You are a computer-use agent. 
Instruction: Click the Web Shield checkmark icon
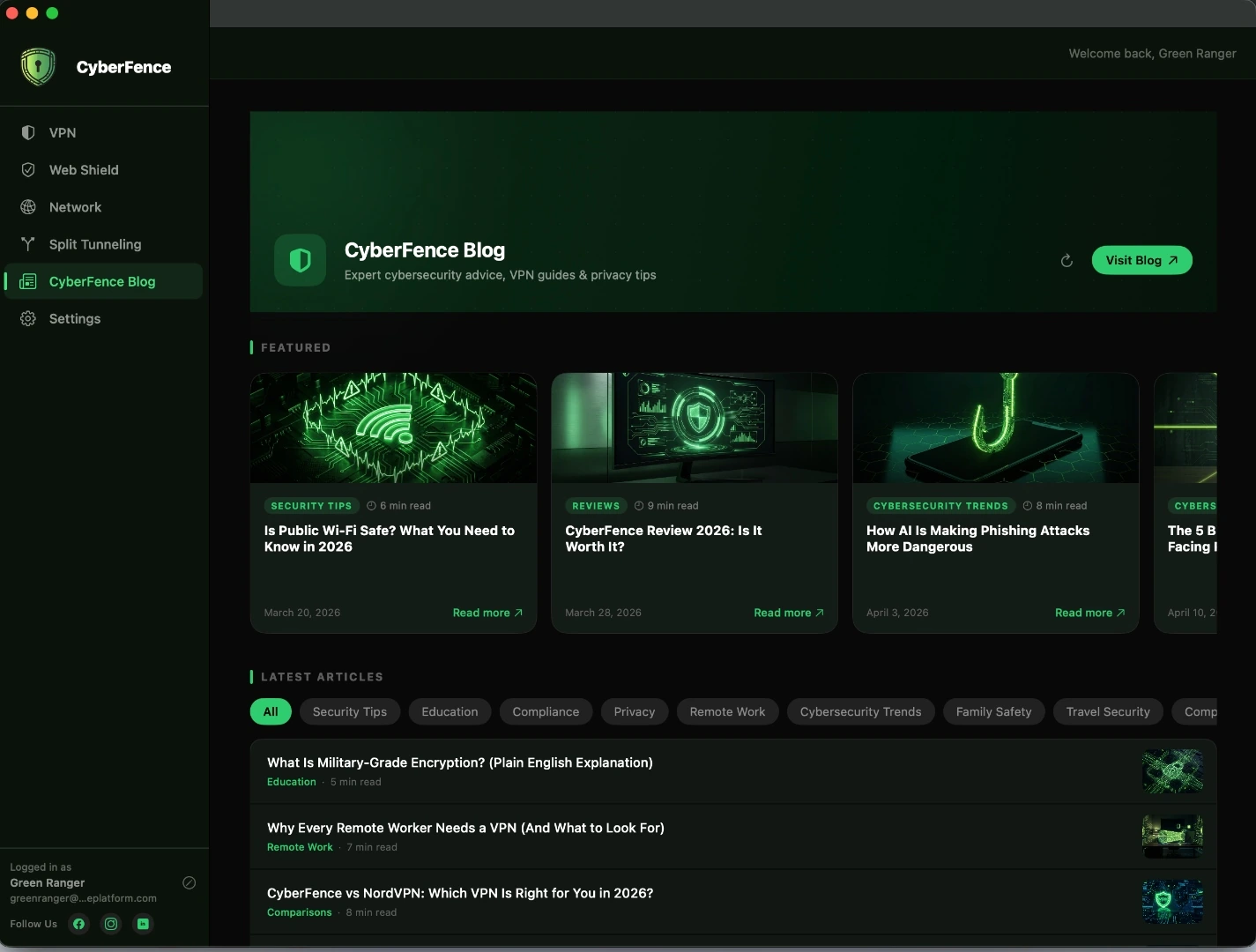(28, 170)
